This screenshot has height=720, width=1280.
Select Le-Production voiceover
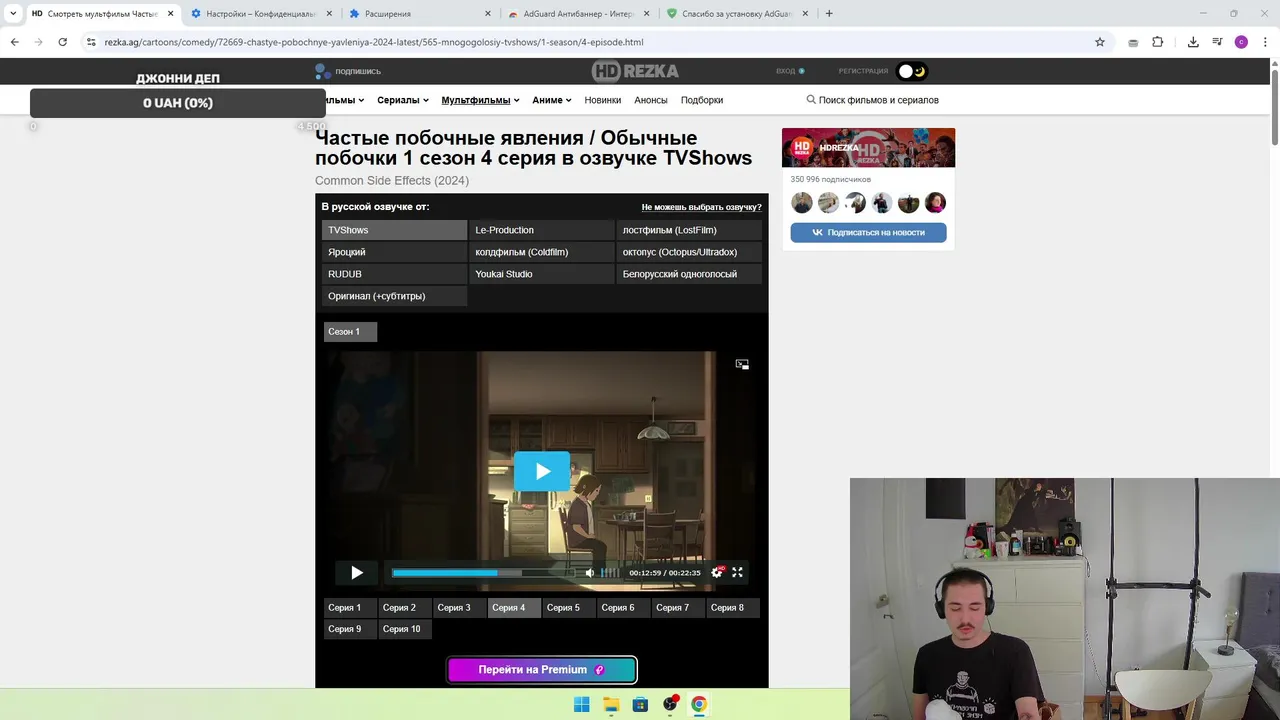tap(541, 230)
